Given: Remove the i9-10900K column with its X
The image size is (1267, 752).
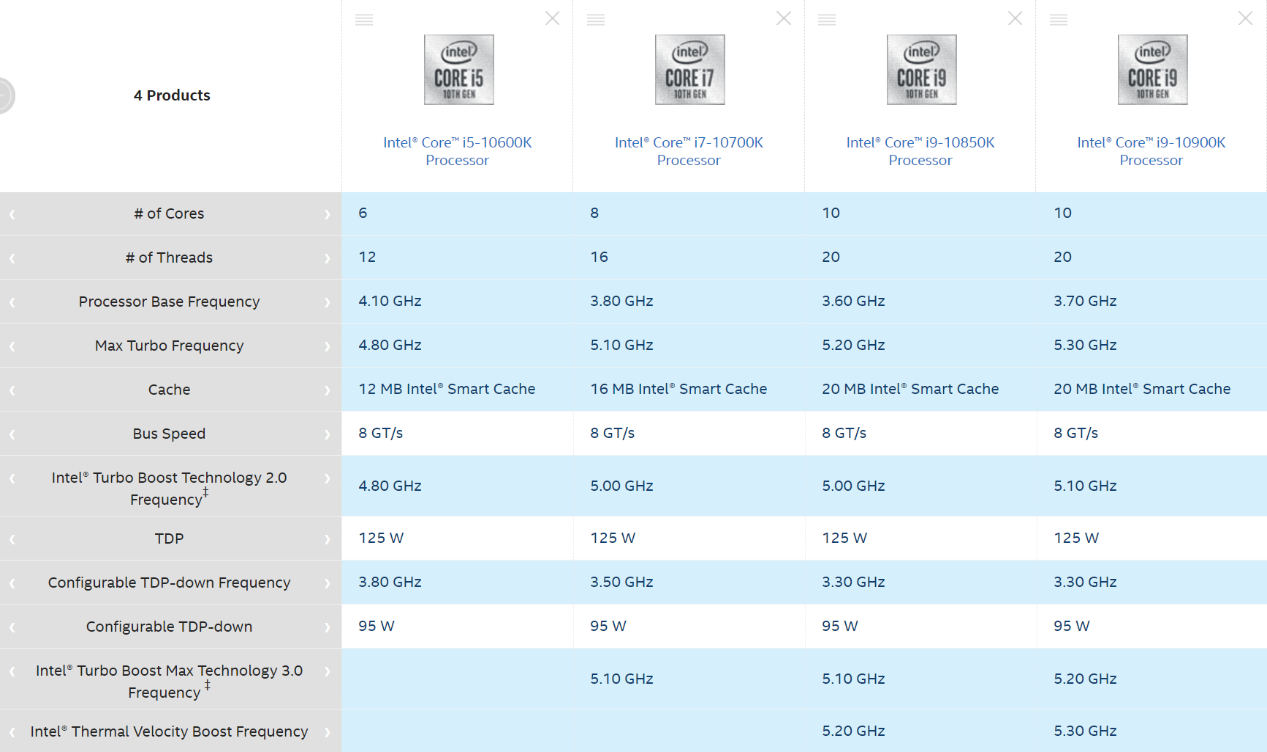Looking at the screenshot, I should point(1246,18).
